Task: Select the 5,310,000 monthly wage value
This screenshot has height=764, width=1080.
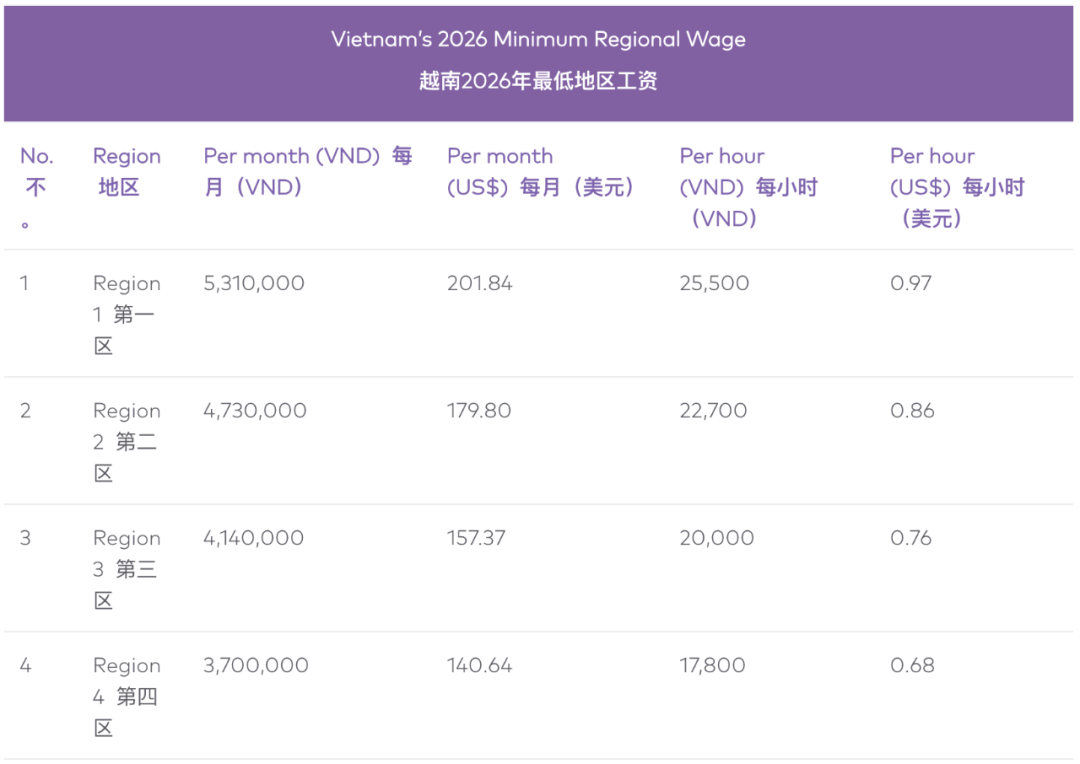Action: coord(254,283)
